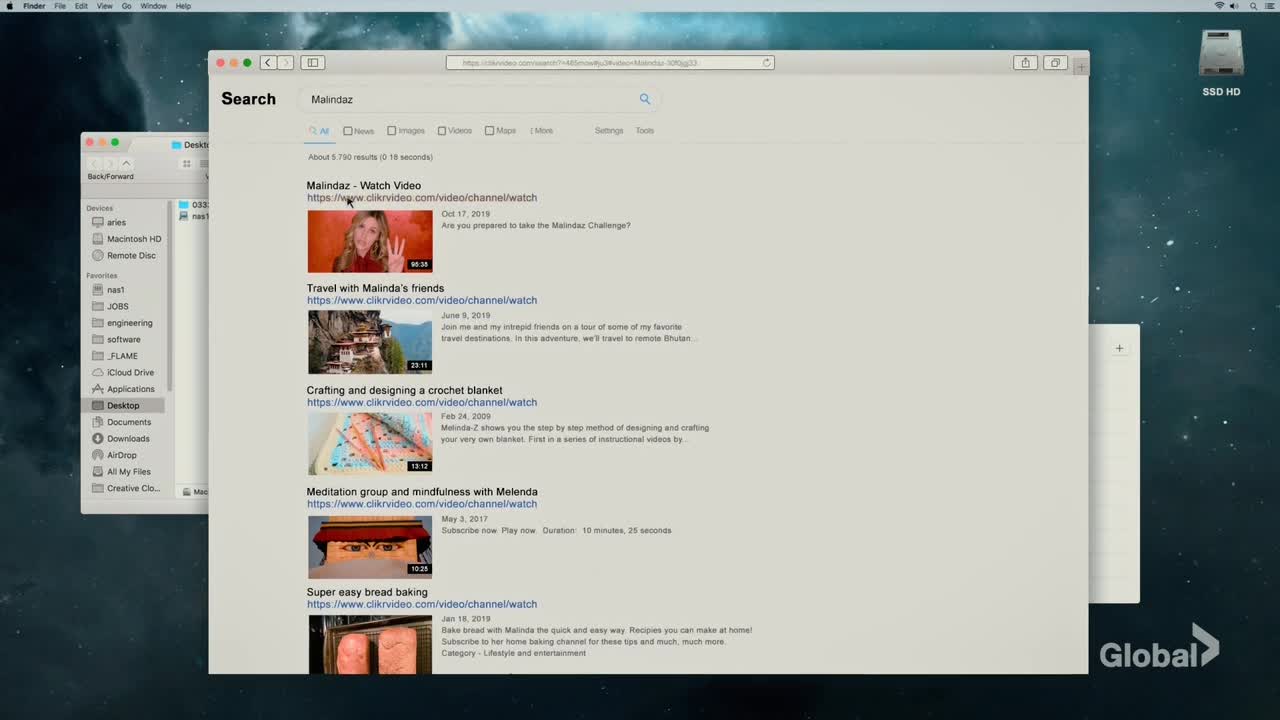This screenshot has width=1280, height=720.
Task: Click the plus button in background window
Action: point(1119,348)
